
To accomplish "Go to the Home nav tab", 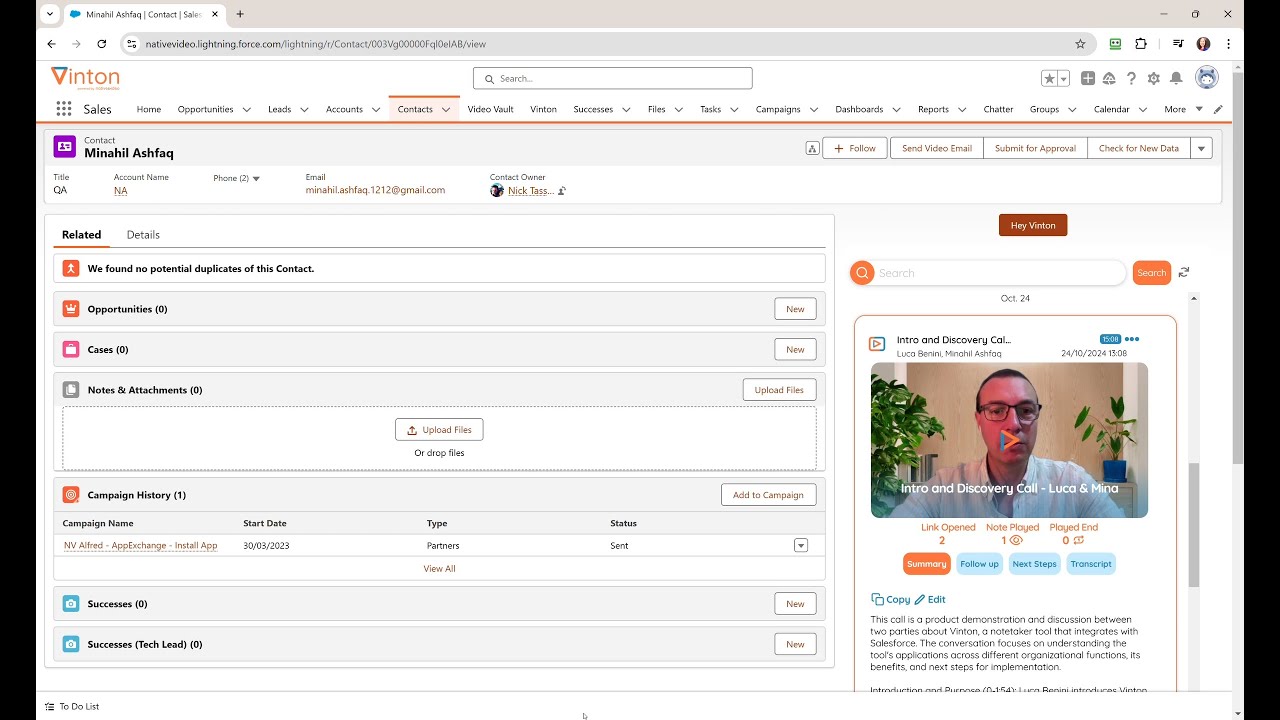I will click(x=149, y=109).
